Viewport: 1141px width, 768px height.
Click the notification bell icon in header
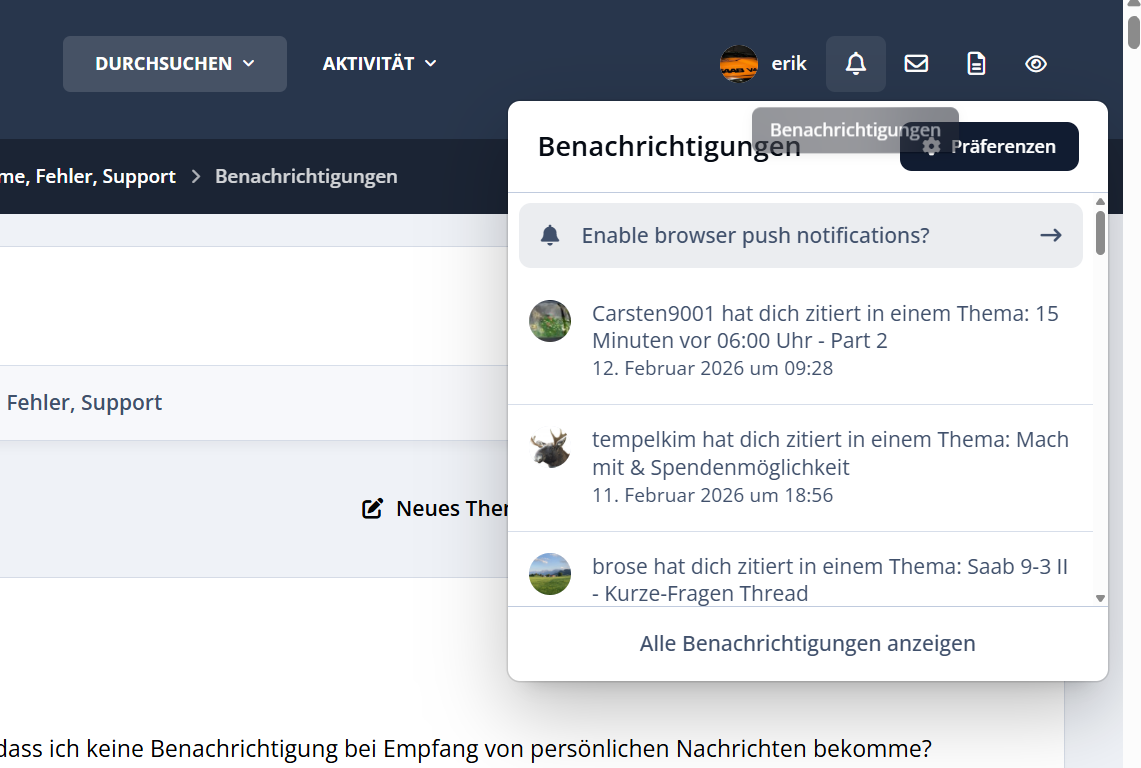(x=855, y=64)
